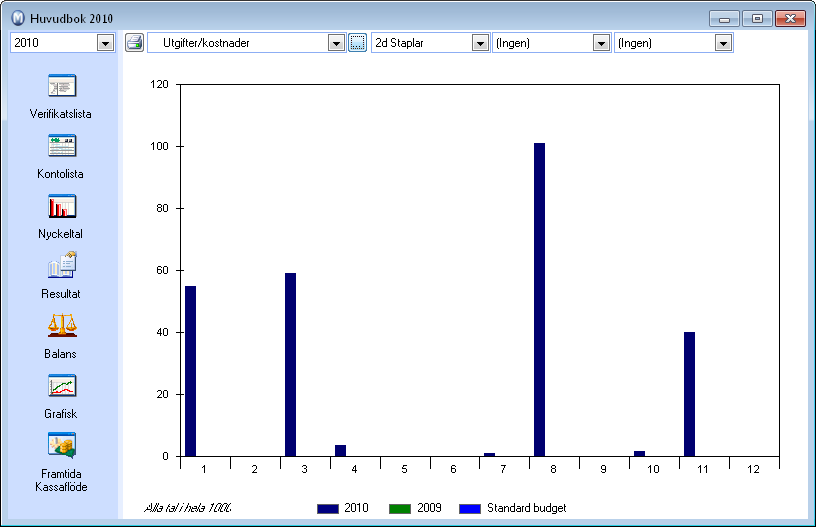Click the 2009 green legend swatch

400,509
